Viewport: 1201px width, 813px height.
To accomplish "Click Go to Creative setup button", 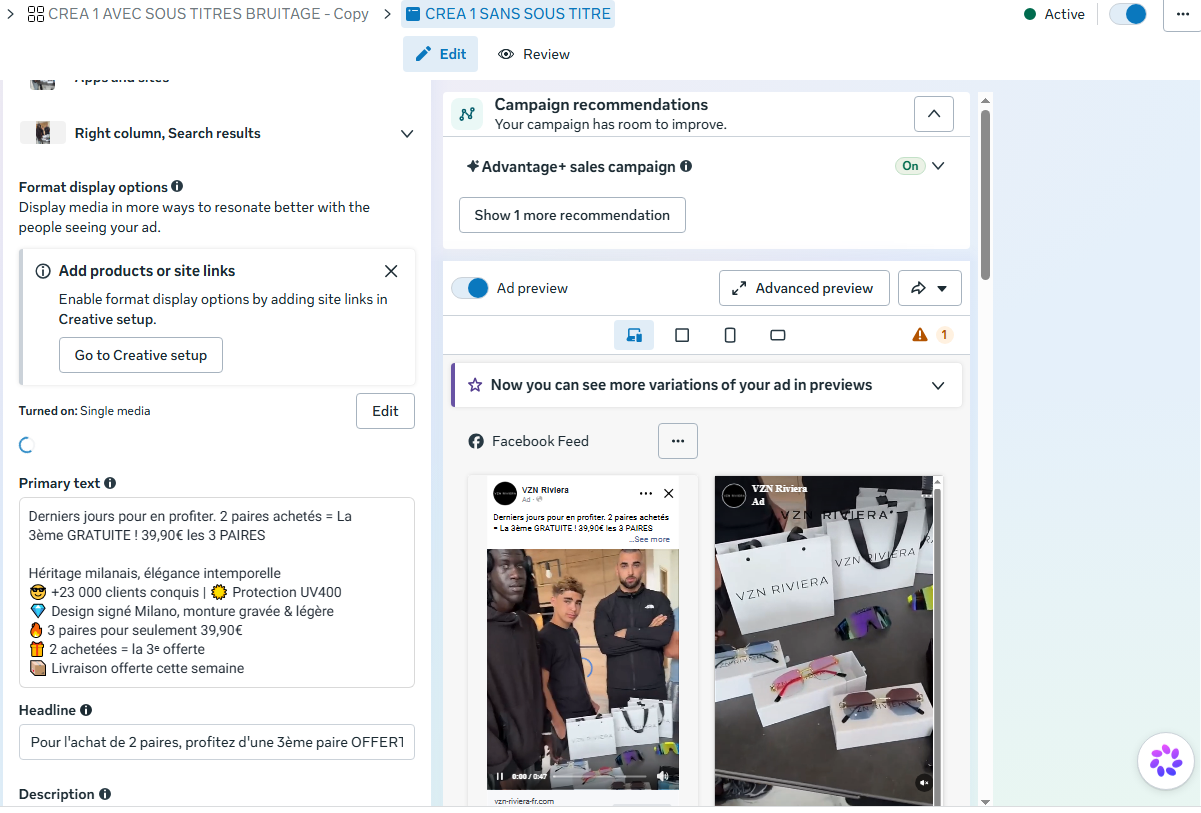I will 141,355.
